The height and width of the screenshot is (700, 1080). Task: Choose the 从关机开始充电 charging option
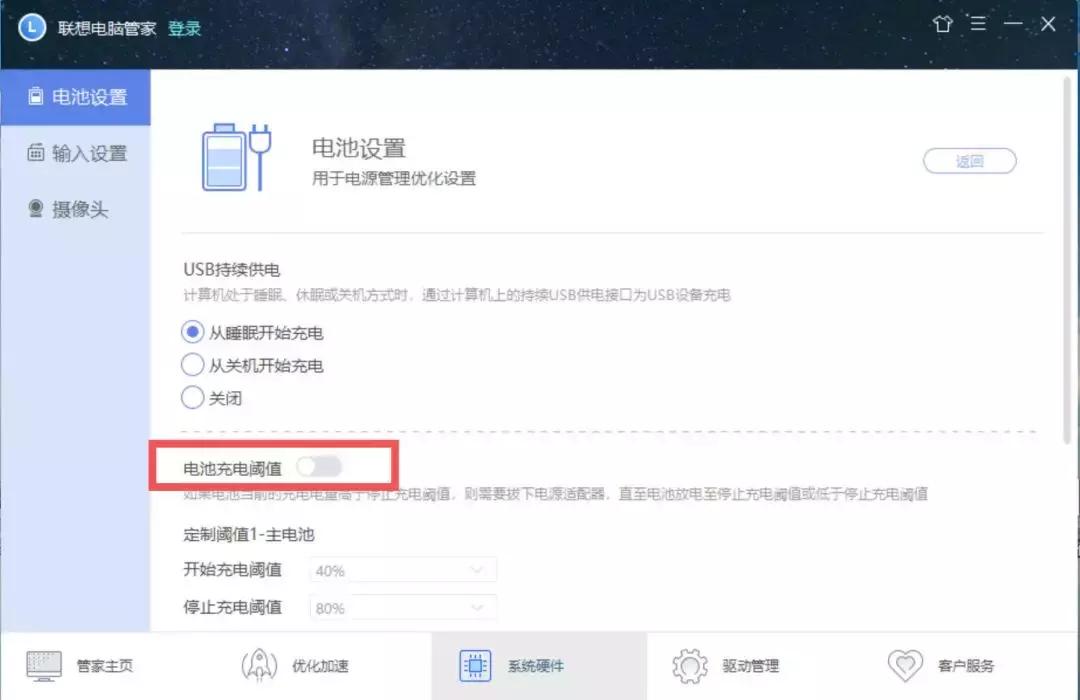(x=192, y=364)
